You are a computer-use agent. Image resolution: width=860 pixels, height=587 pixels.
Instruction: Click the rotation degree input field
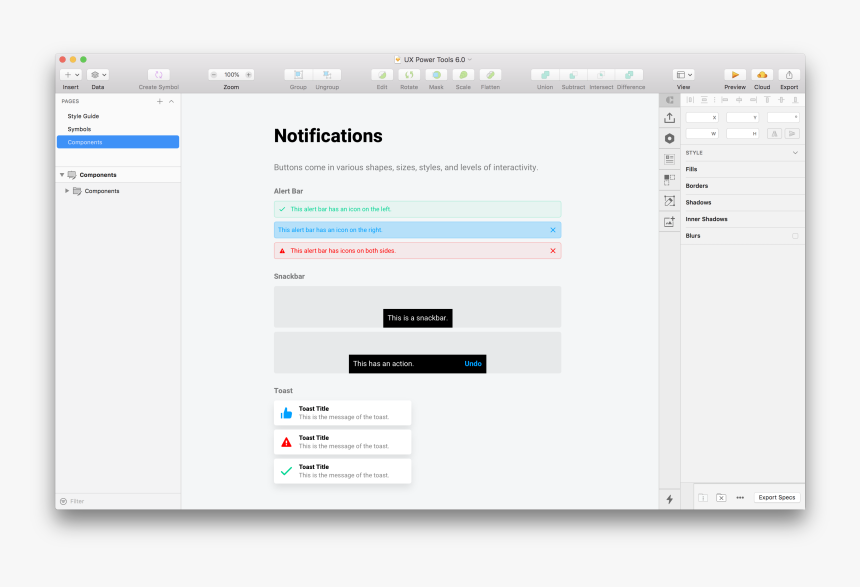(x=783, y=117)
